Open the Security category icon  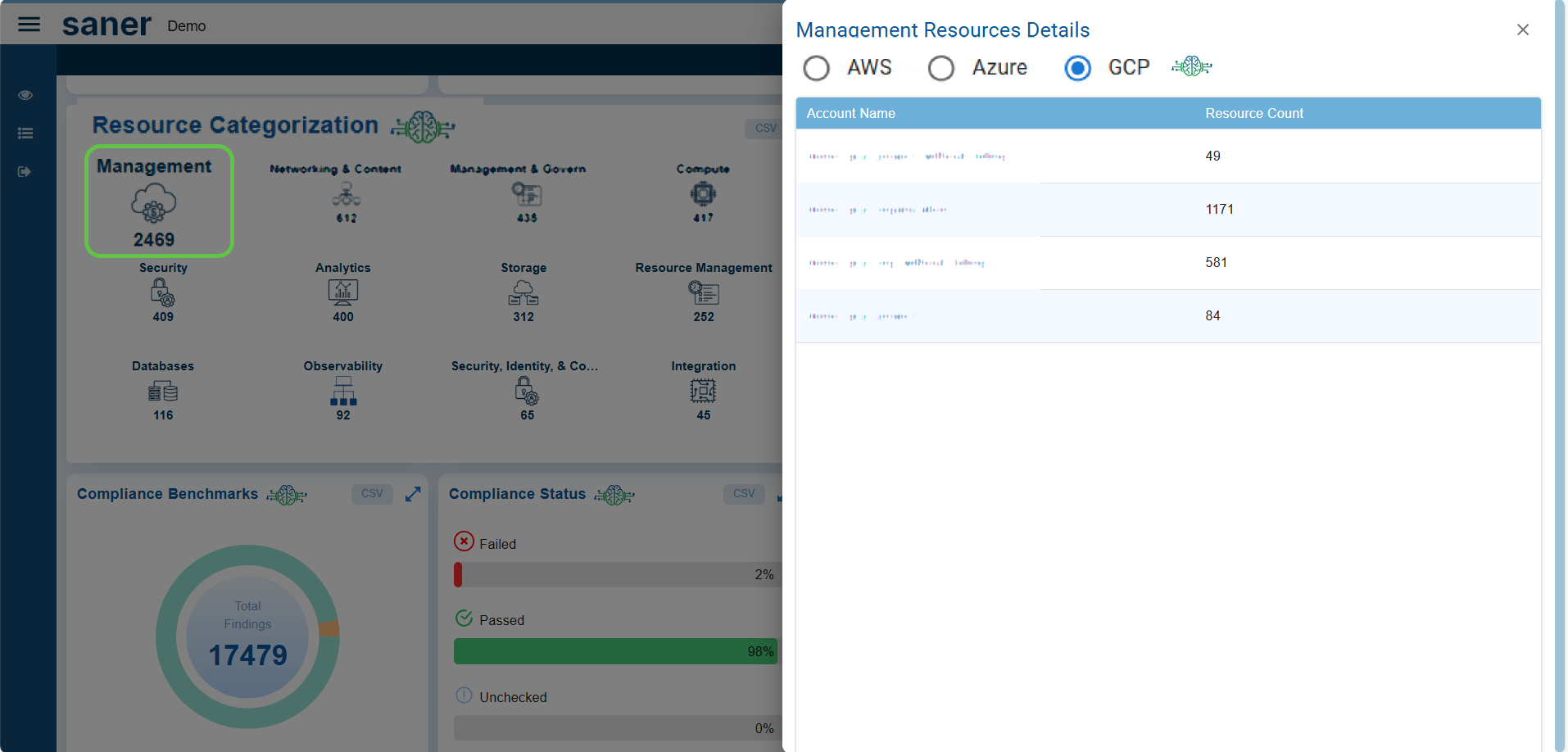(x=162, y=292)
